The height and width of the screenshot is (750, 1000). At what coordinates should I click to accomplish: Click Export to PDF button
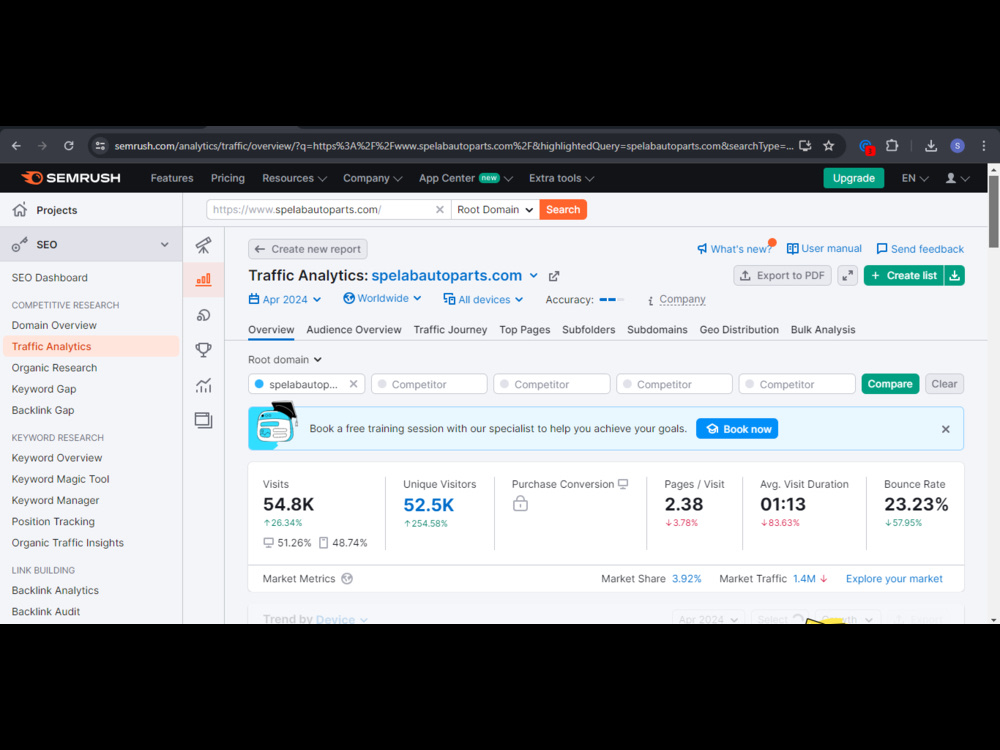coord(783,276)
